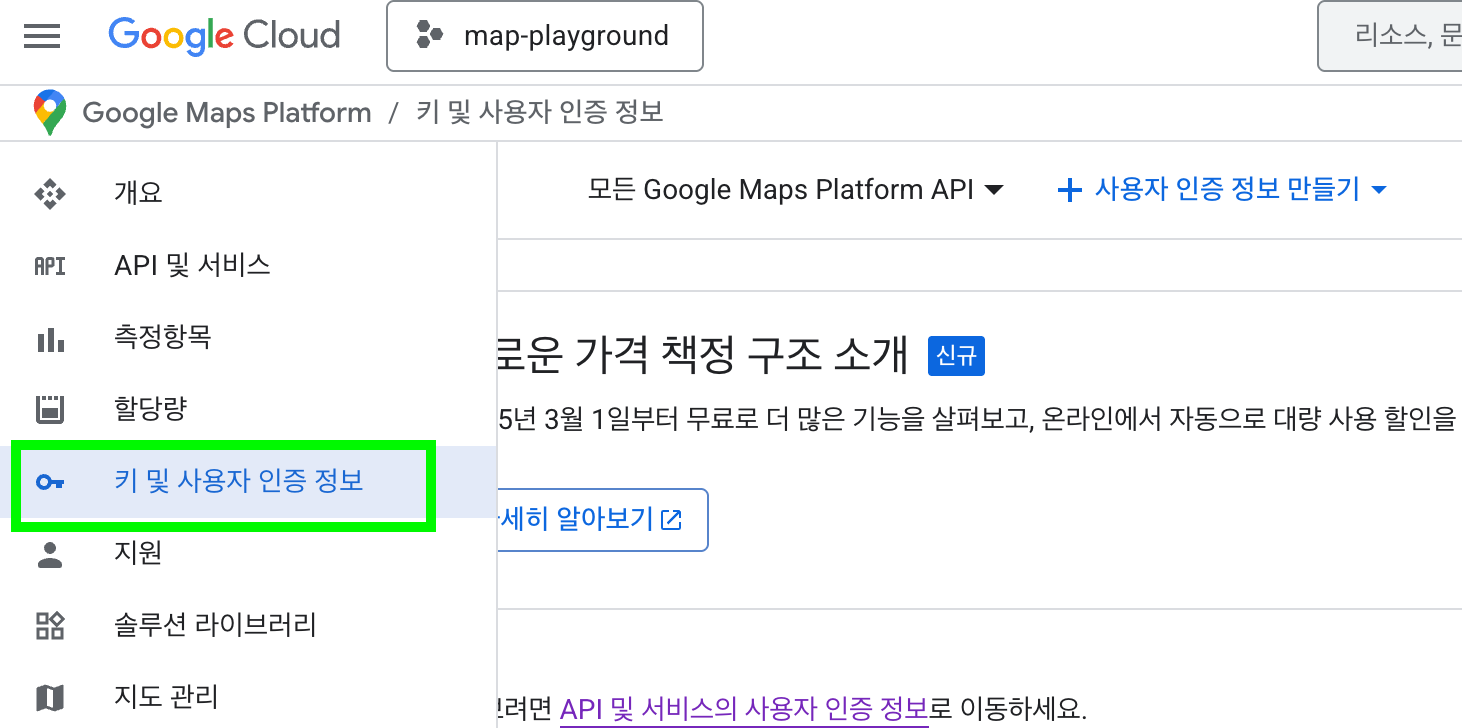Click the 리소스 search field

tap(1390, 36)
